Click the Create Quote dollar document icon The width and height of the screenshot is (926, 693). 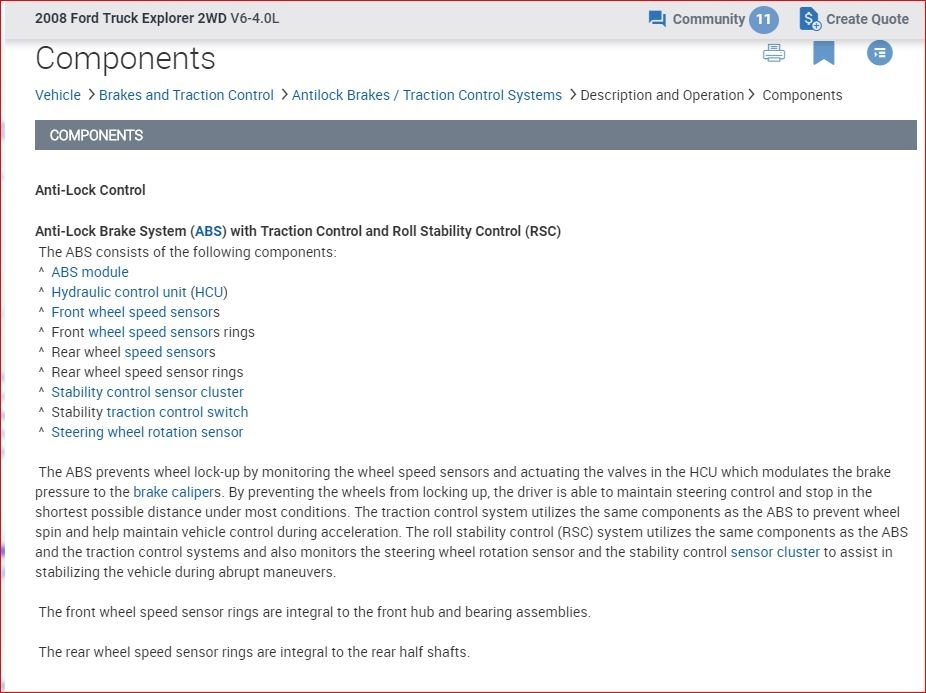coord(809,19)
